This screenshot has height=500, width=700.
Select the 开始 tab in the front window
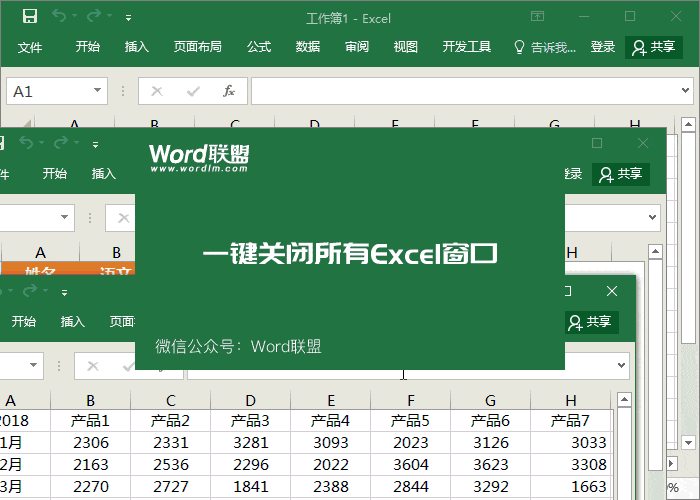pyautogui.click(x=24, y=321)
